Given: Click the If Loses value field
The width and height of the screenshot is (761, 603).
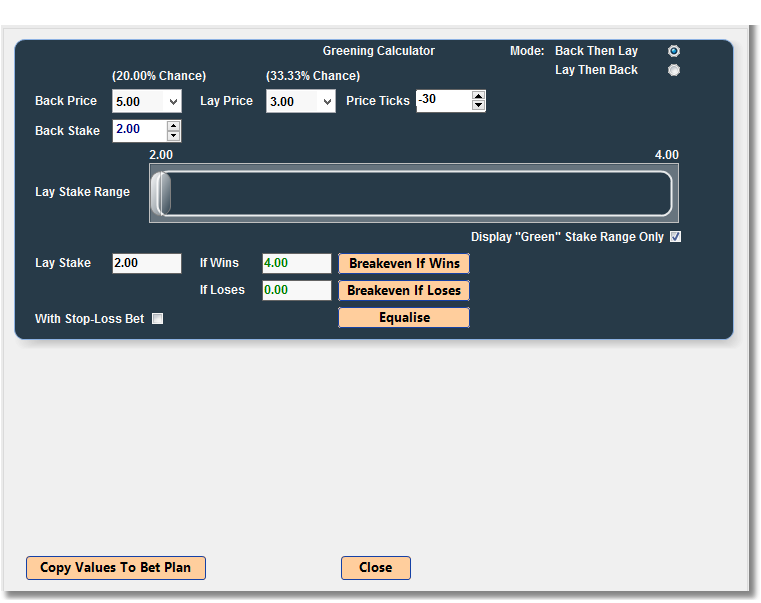Looking at the screenshot, I should 296,291.
